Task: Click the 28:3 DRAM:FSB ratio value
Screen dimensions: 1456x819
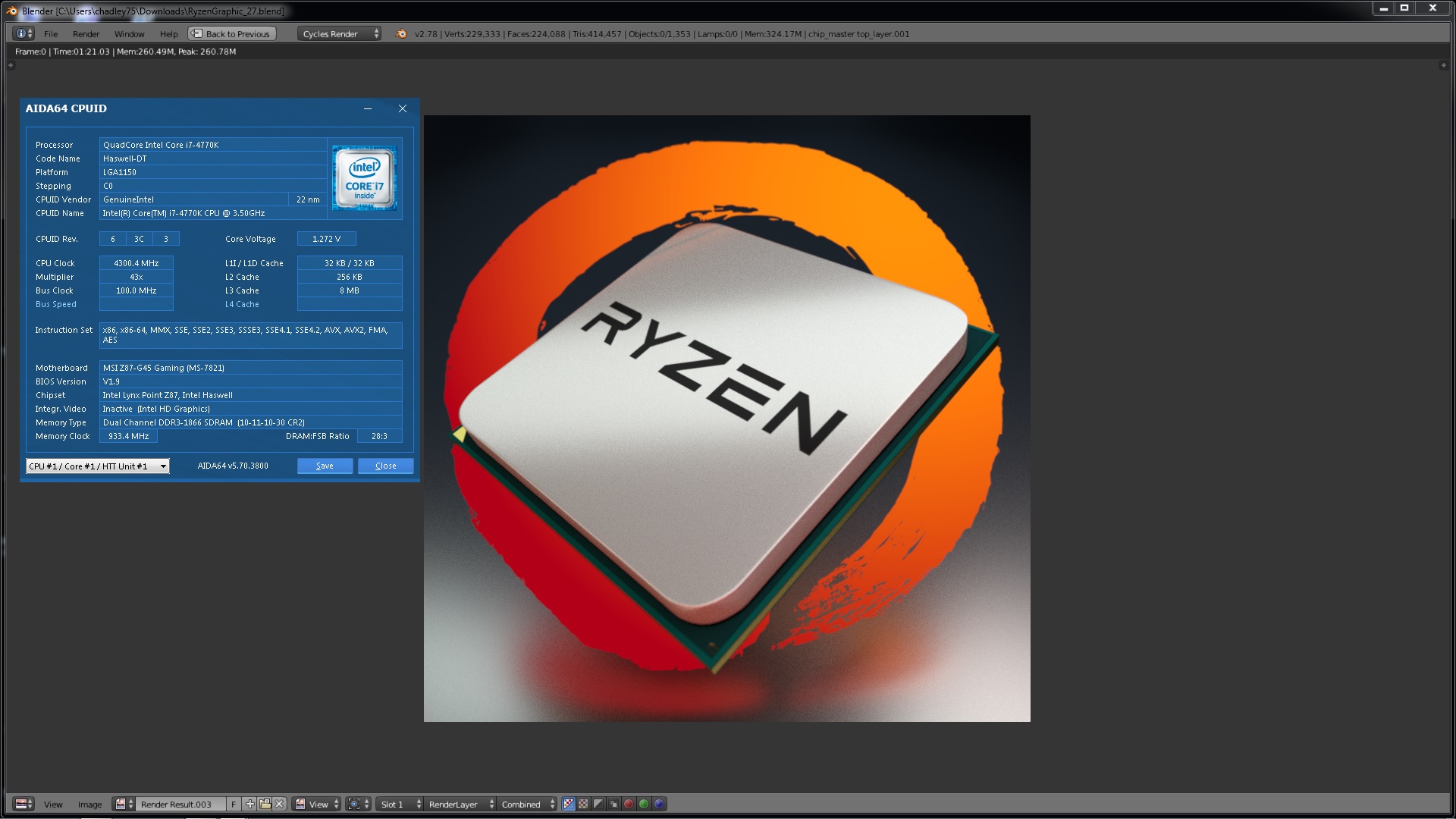Action: tap(379, 436)
